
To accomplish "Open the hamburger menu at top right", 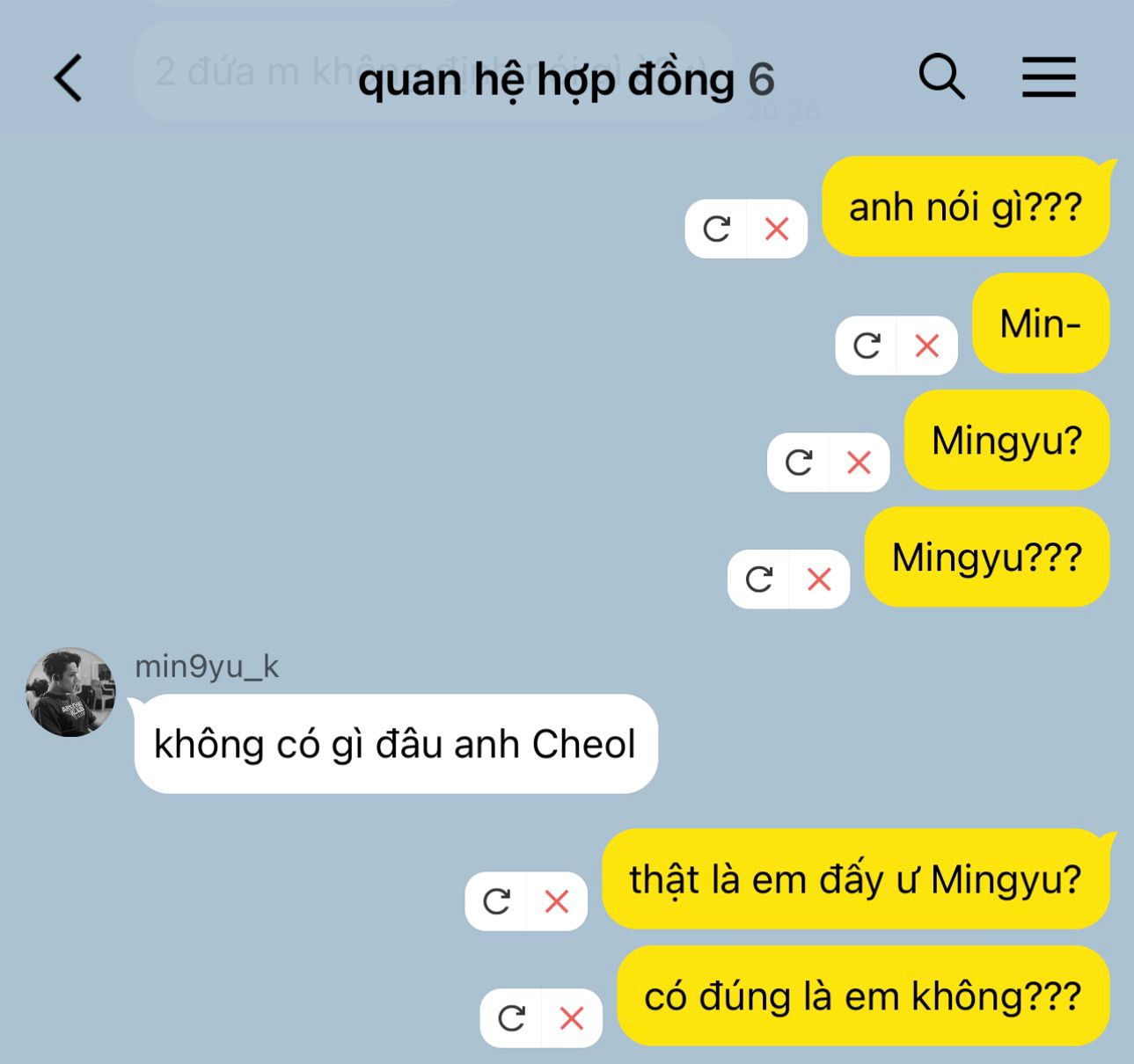I will tap(1049, 77).
